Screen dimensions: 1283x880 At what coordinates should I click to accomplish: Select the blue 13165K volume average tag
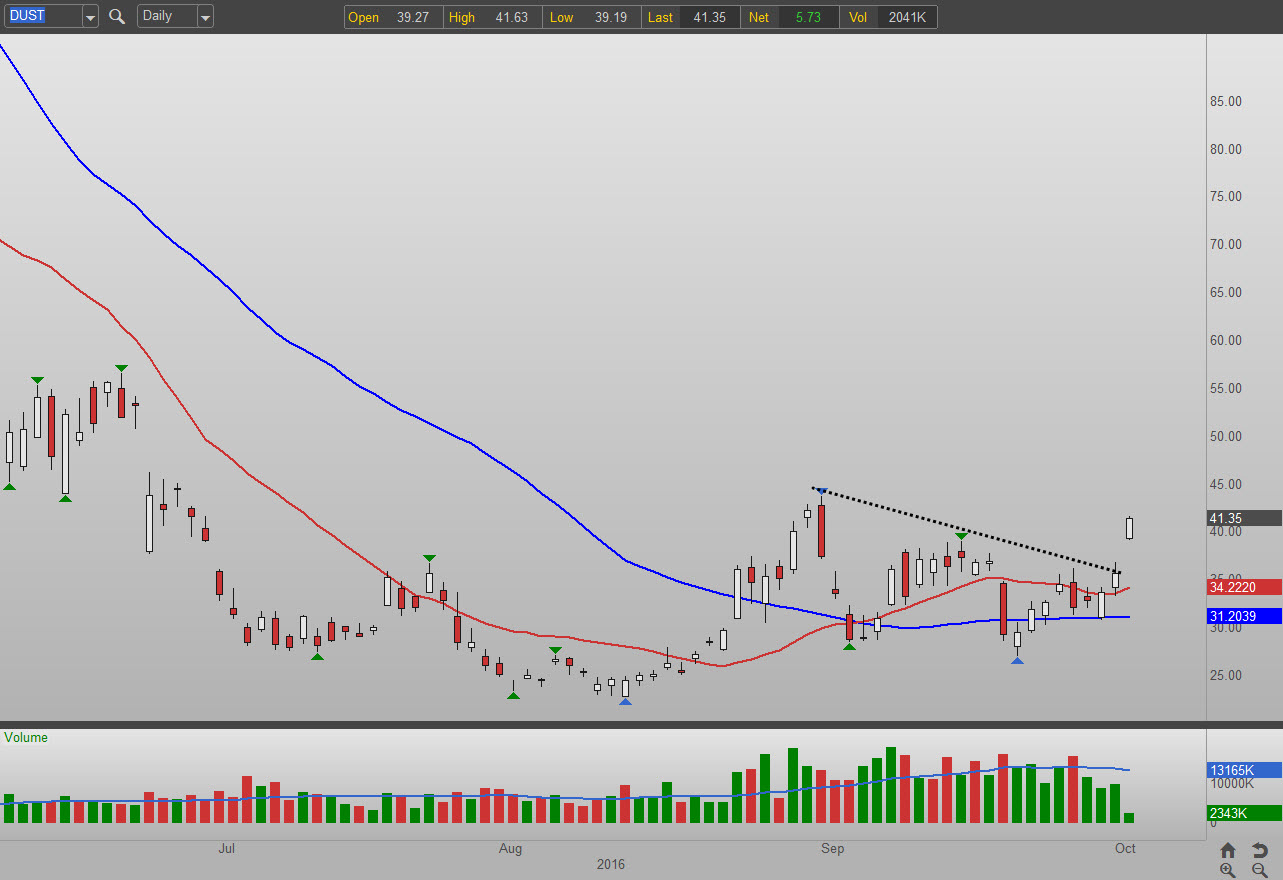click(1244, 770)
